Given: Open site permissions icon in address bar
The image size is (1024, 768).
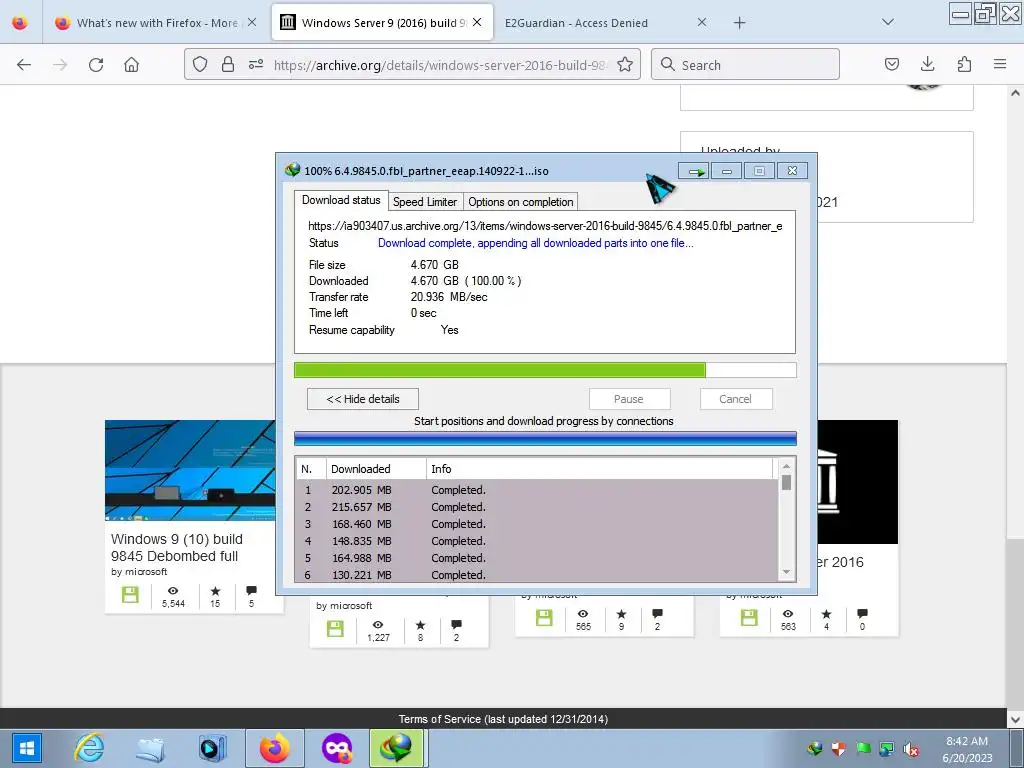Looking at the screenshot, I should (255, 64).
